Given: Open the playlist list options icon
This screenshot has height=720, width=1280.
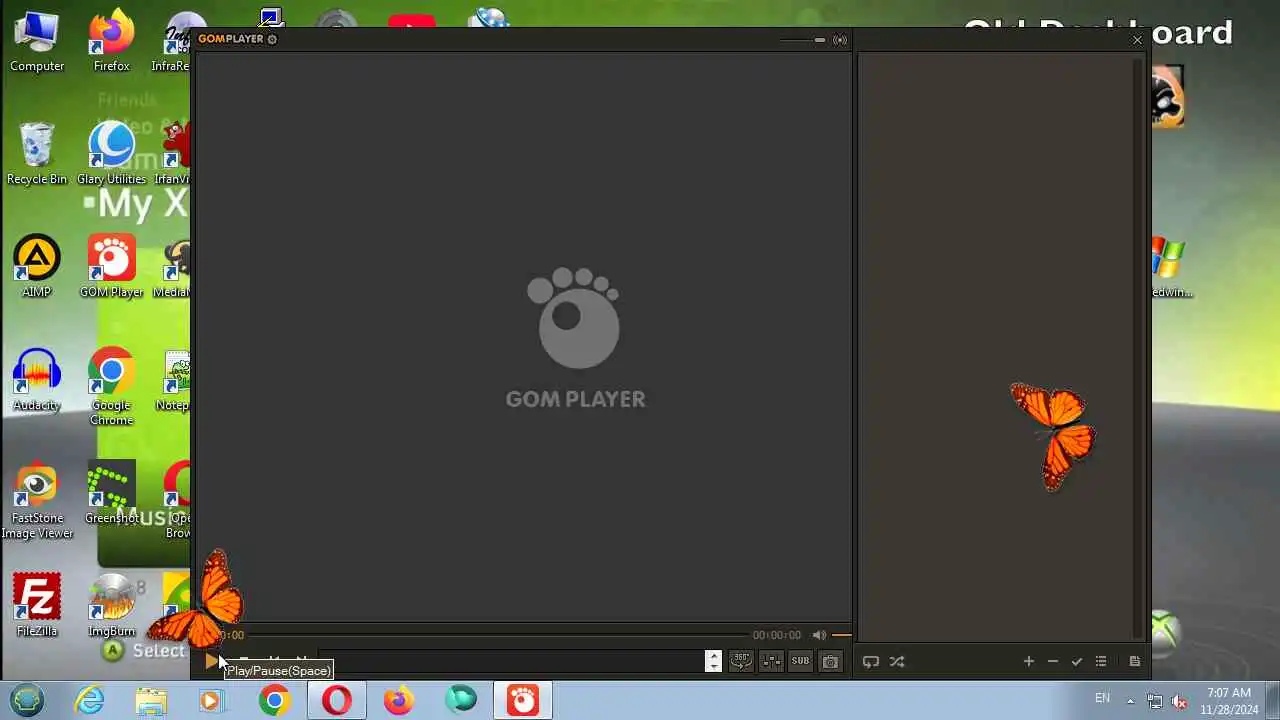Looking at the screenshot, I should coord(1101,661).
